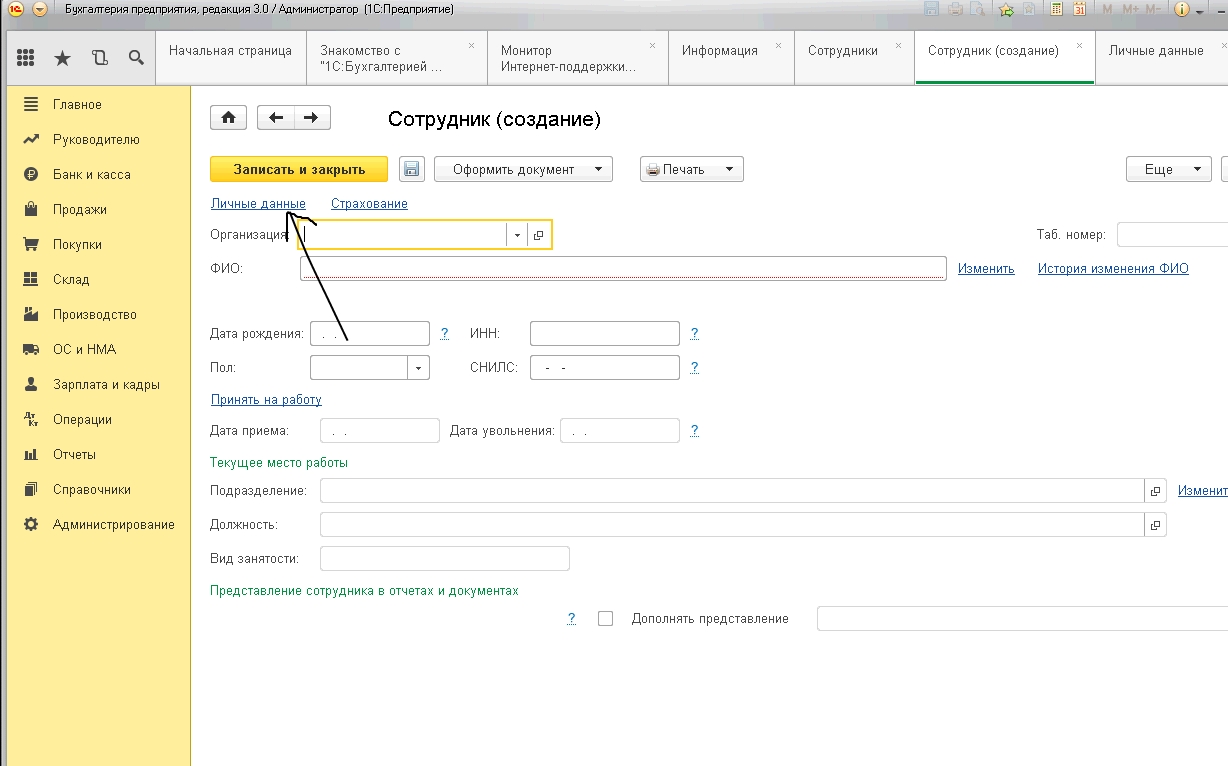Go to home page icon button
Image resolution: width=1228 pixels, height=766 pixels.
pyautogui.click(x=228, y=118)
